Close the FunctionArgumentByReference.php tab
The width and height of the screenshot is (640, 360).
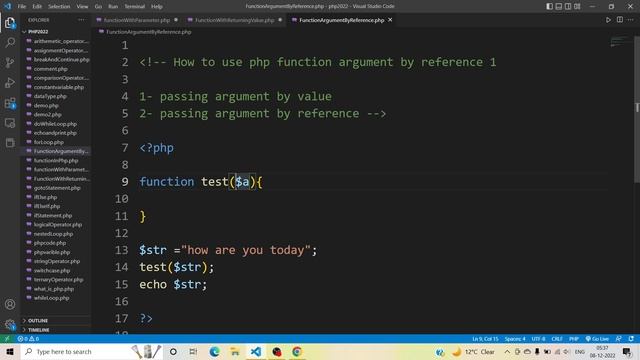[390, 20]
